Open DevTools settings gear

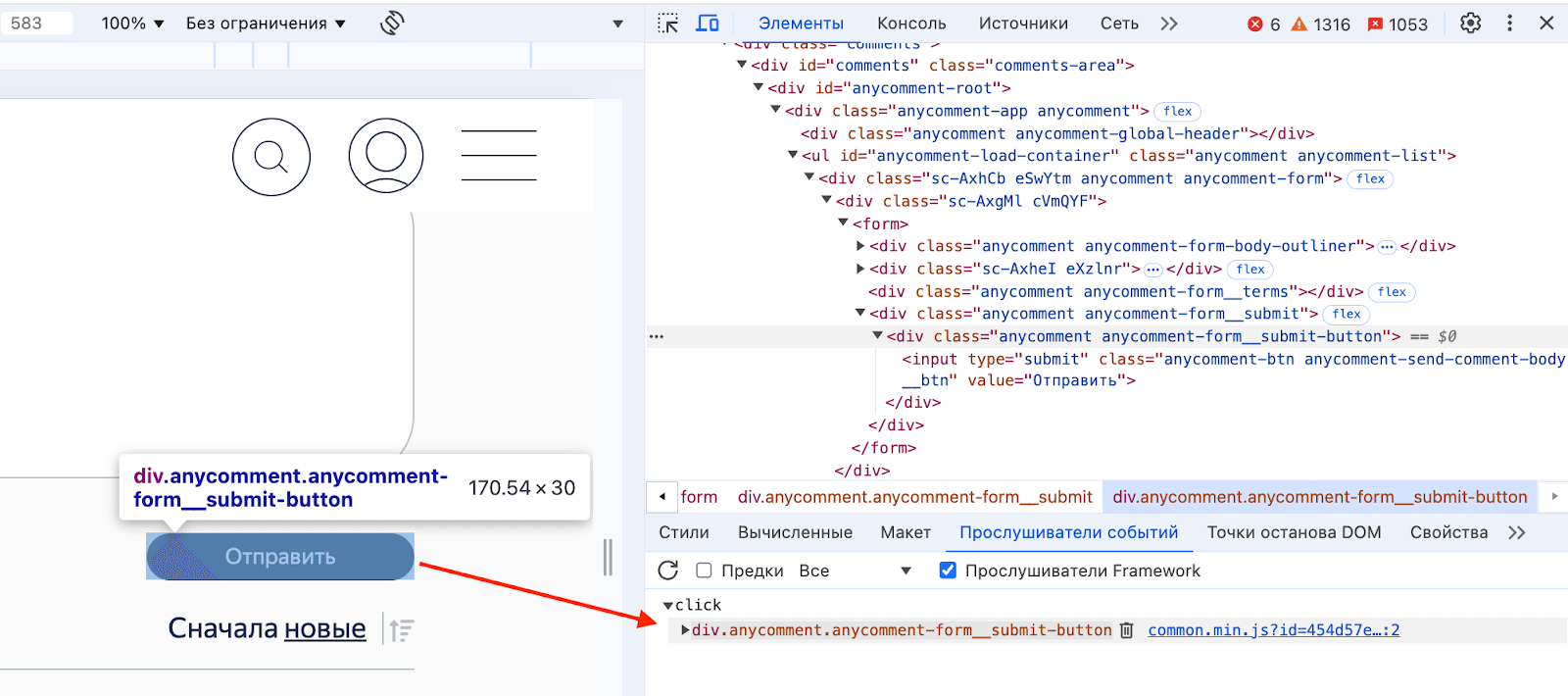point(1470,24)
